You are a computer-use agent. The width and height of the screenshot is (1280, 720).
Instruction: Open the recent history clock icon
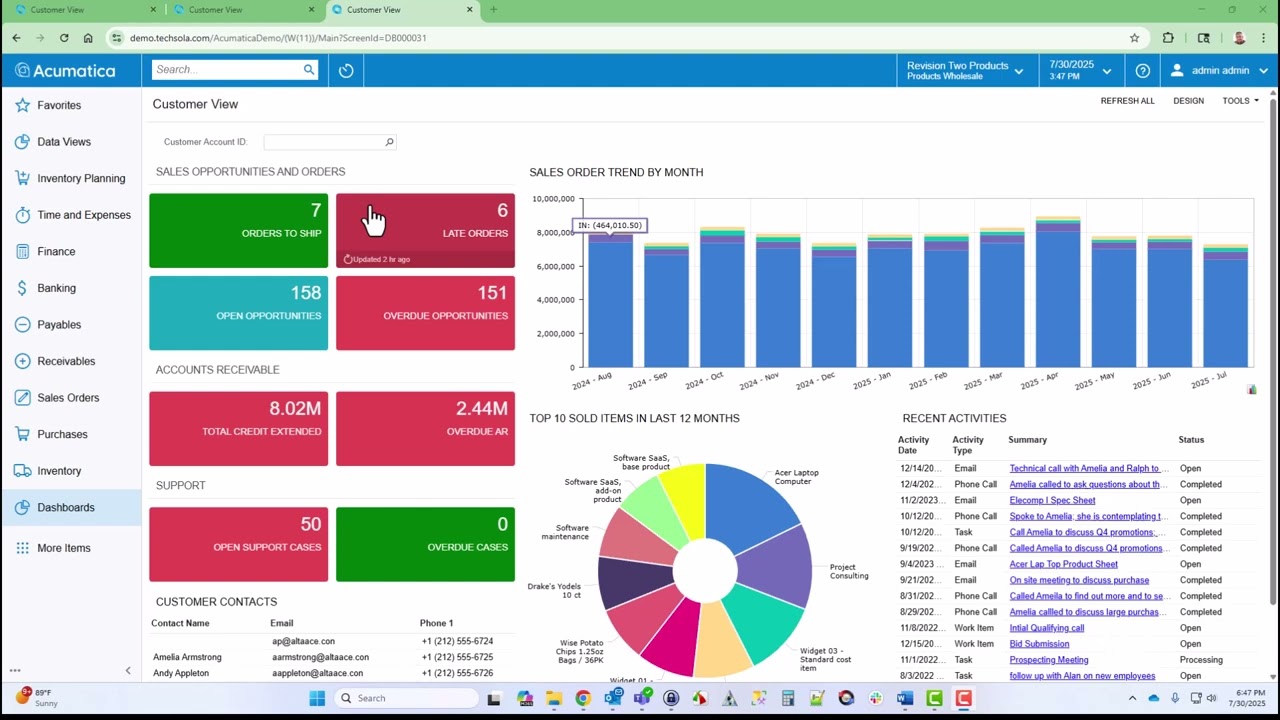[x=346, y=70]
